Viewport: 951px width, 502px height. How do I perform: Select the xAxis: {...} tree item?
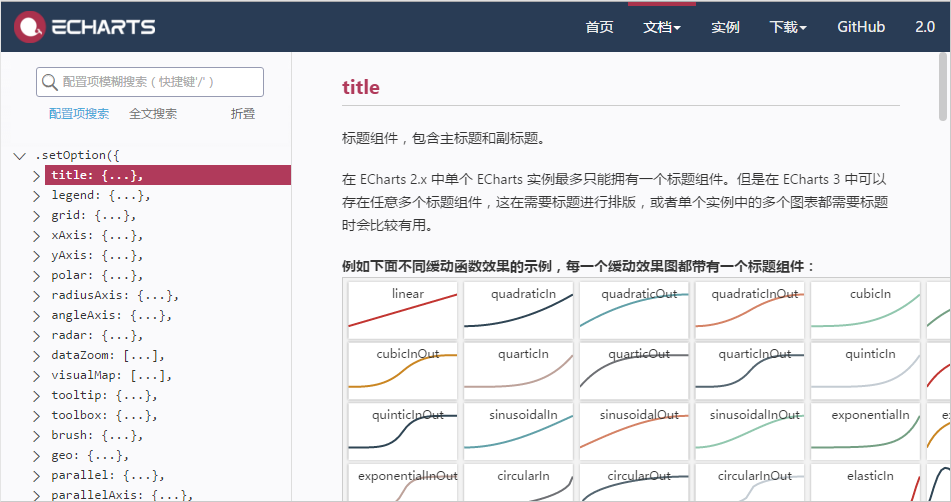pyautogui.click(x=97, y=235)
